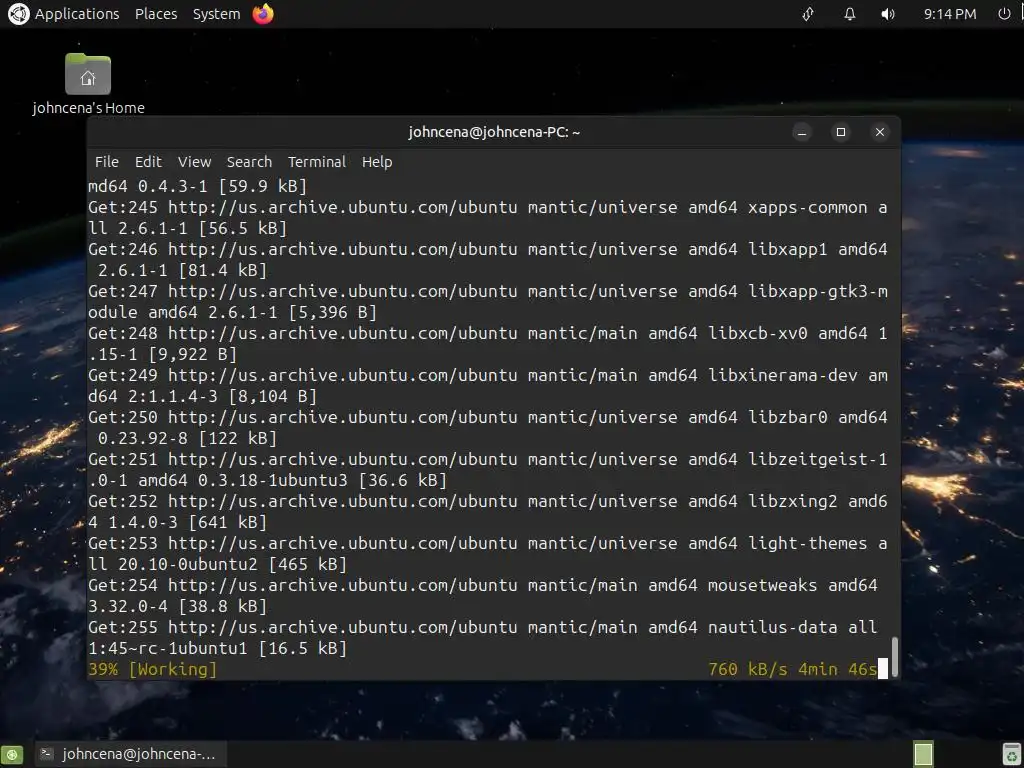Select the johncena@johncena terminal taskbar button
This screenshot has height=768, width=1024.
[x=131, y=754]
